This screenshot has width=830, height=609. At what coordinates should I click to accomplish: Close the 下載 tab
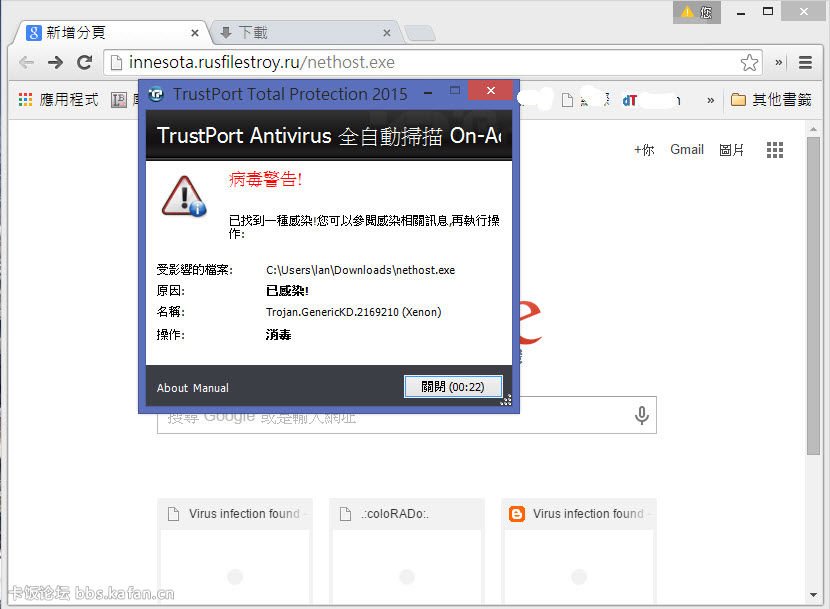point(387,33)
